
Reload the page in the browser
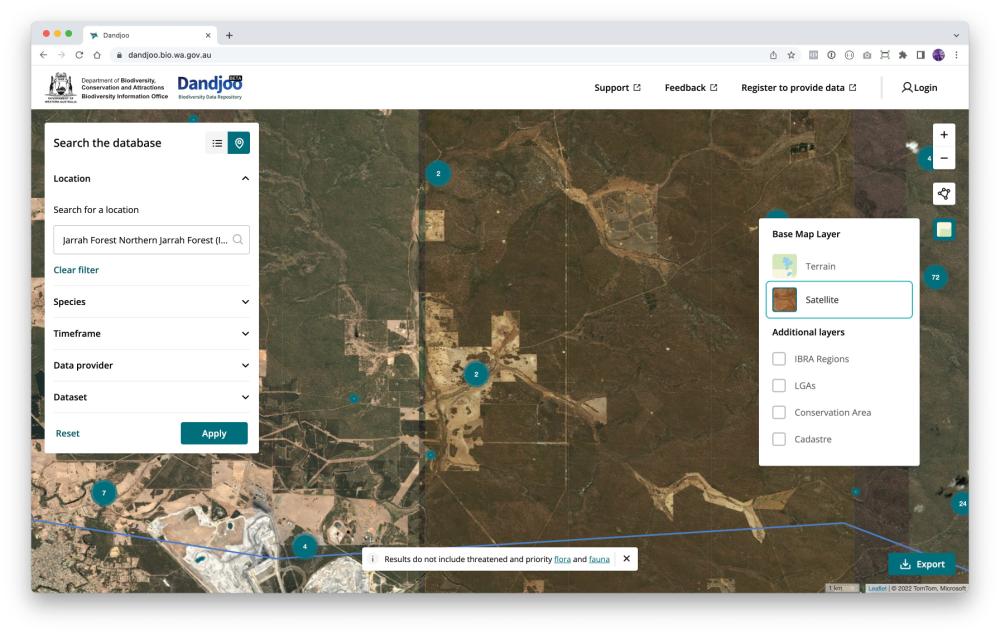click(79, 55)
